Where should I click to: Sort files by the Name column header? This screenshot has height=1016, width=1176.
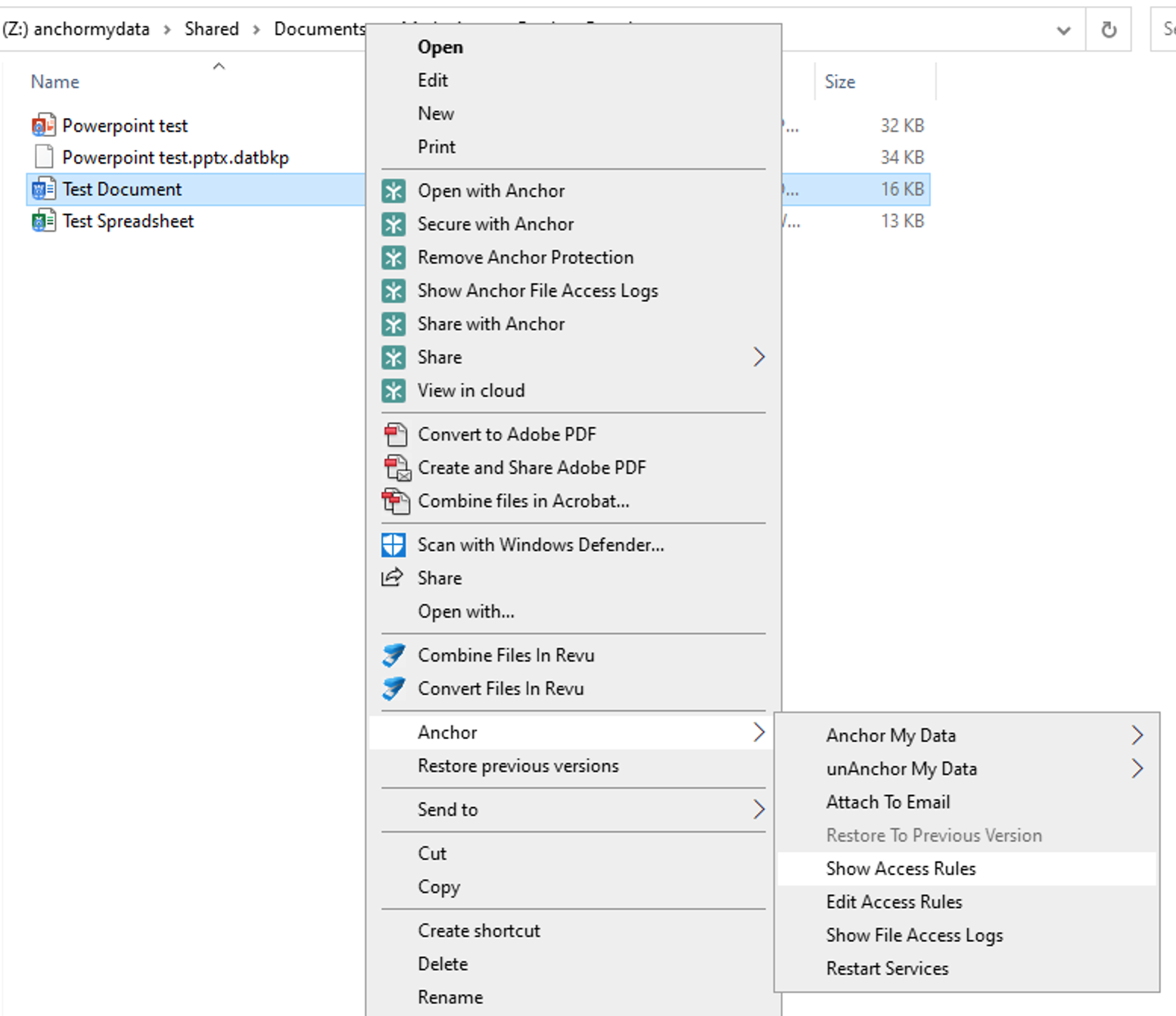click(55, 82)
